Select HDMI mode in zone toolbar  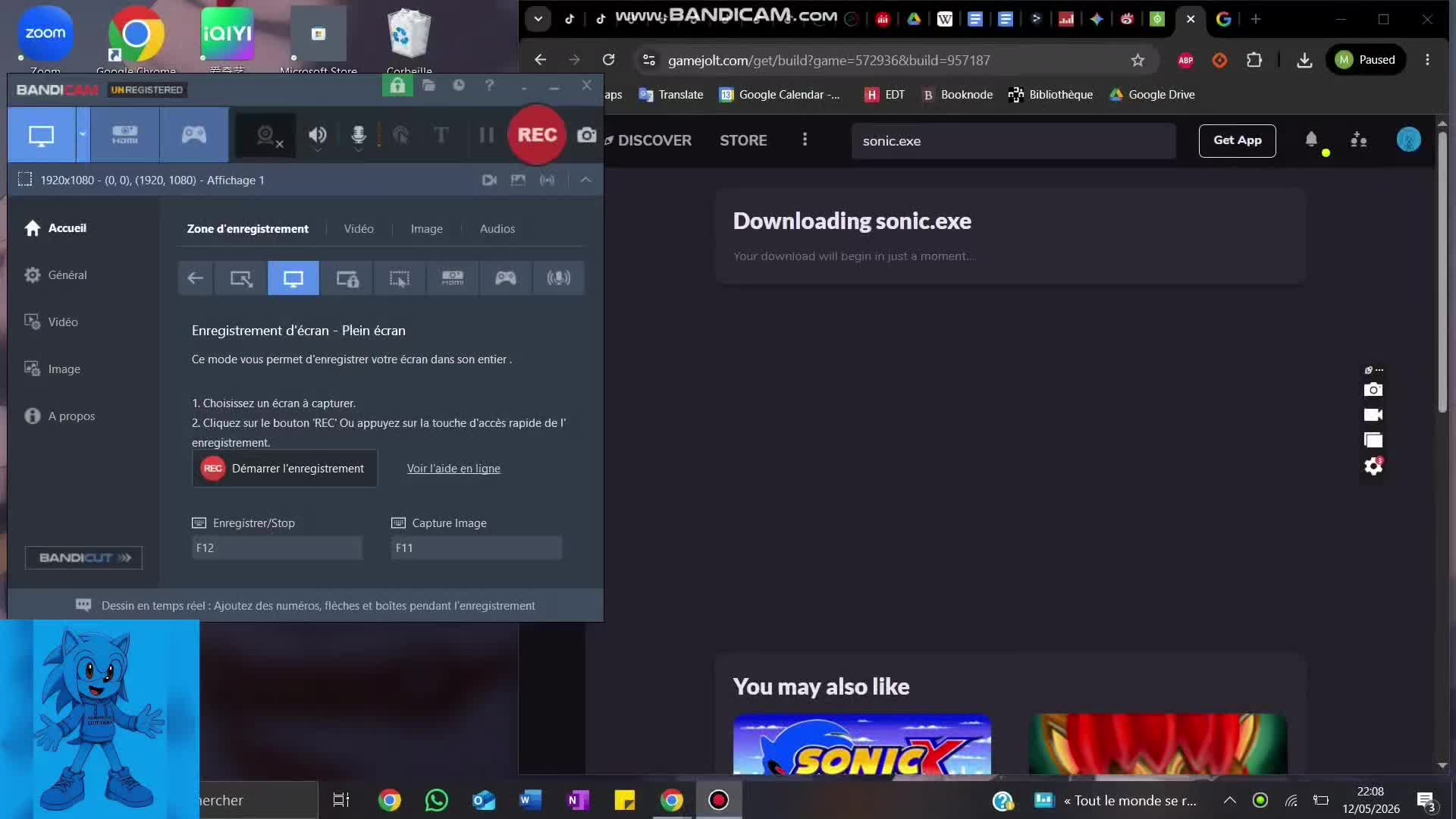453,278
